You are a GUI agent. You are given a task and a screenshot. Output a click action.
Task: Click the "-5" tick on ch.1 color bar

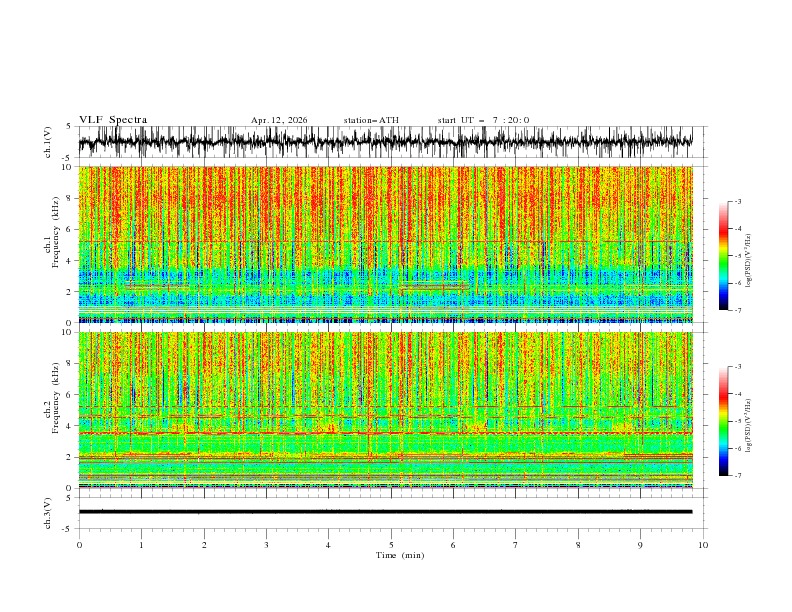coord(737,256)
